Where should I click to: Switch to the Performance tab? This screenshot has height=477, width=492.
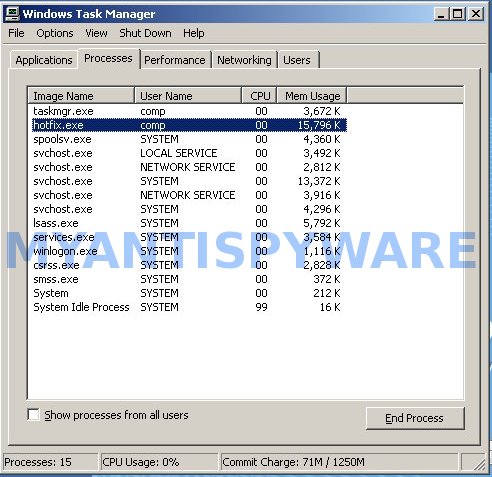coord(175,60)
